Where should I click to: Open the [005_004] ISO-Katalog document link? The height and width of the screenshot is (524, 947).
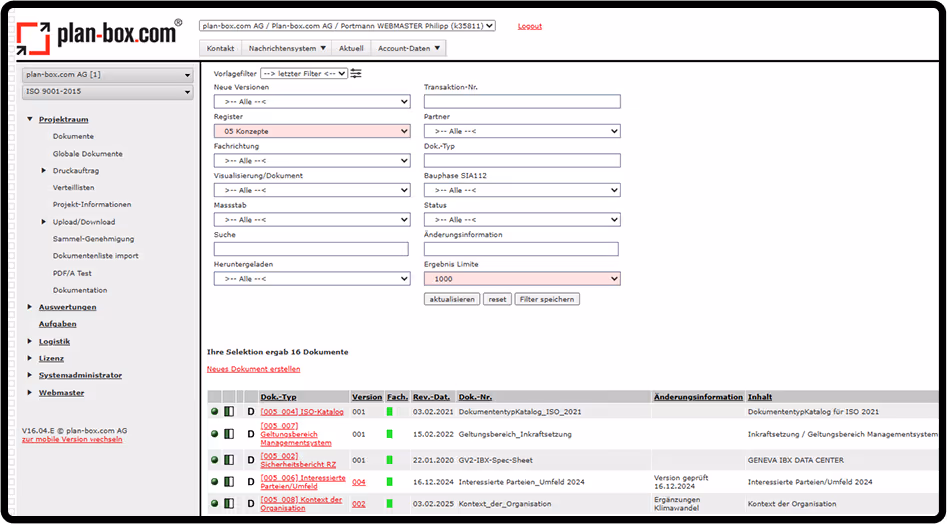[302, 412]
